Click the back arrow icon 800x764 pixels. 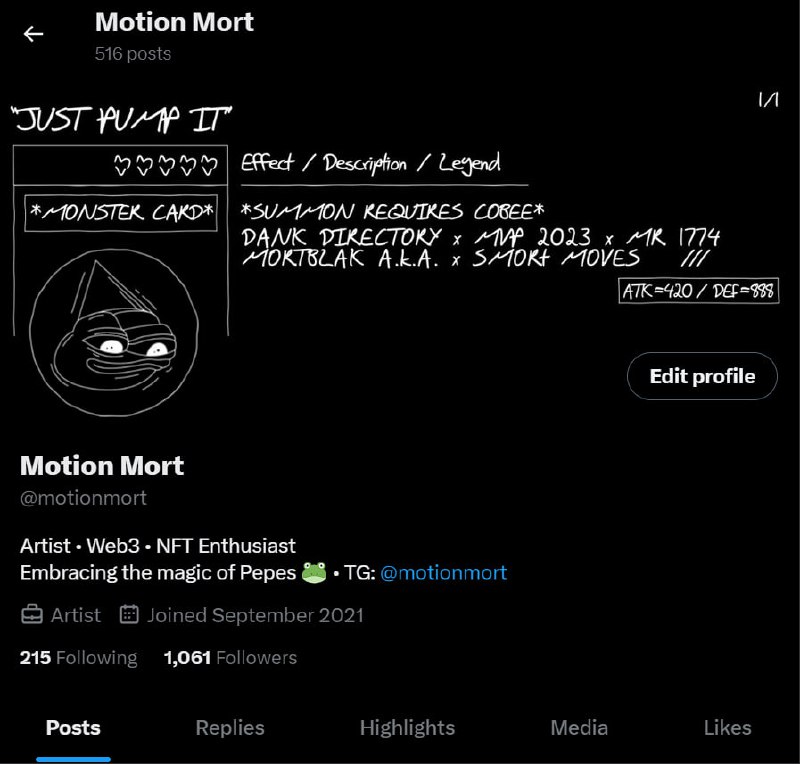pyautogui.click(x=34, y=34)
